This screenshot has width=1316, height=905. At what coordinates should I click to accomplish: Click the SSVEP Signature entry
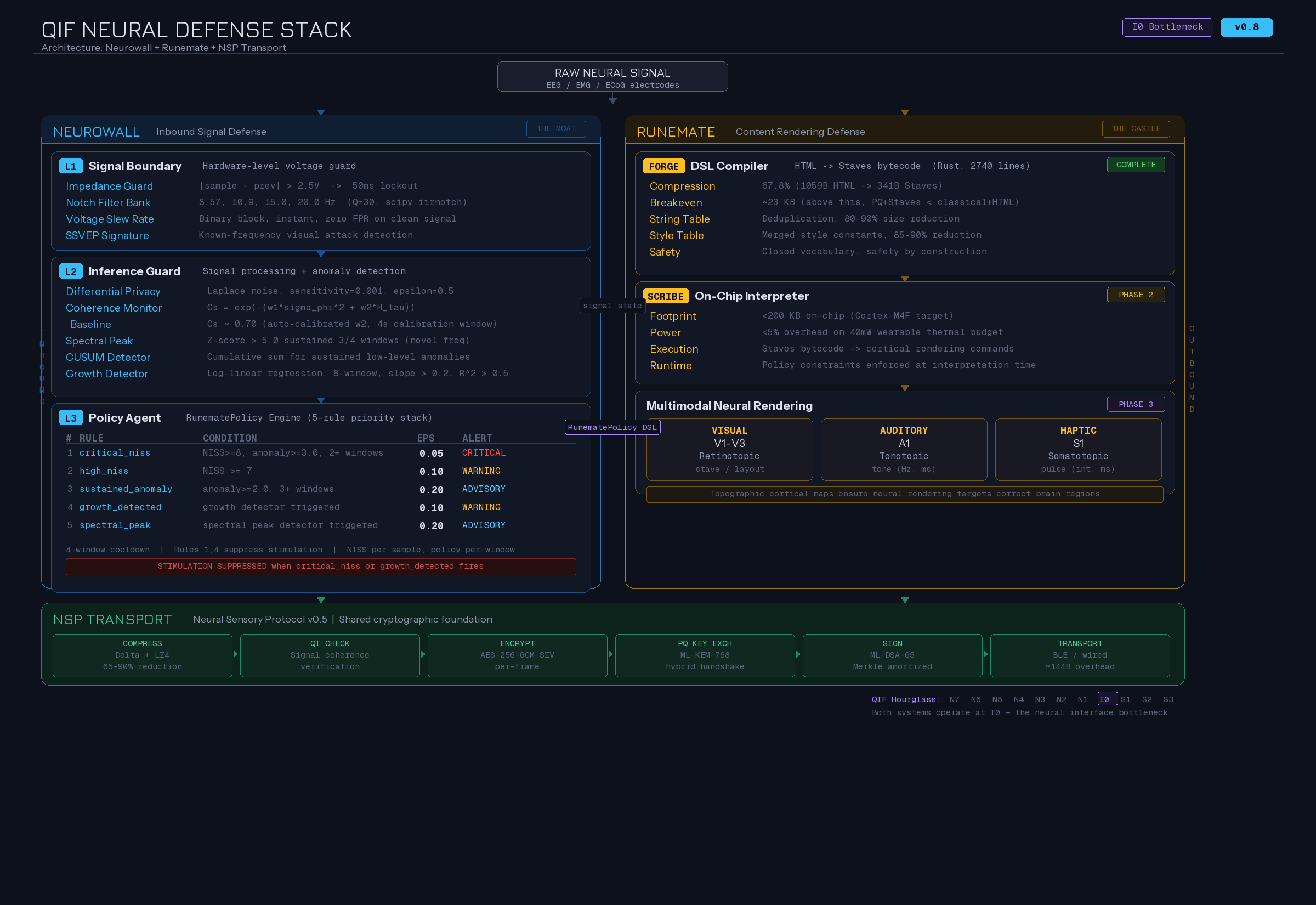[x=107, y=235]
